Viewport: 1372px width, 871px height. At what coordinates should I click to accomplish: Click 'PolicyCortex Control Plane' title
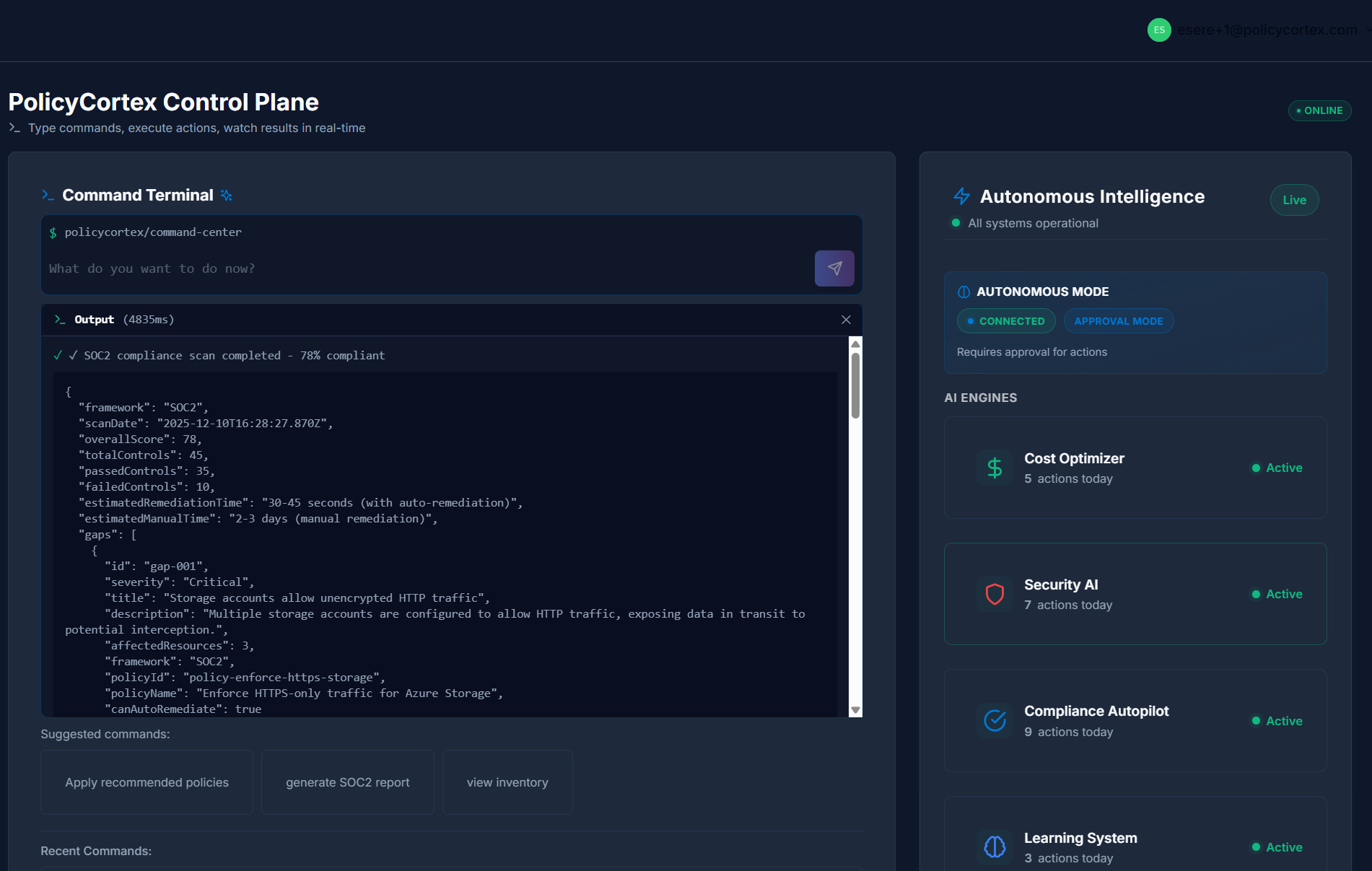[x=163, y=102]
